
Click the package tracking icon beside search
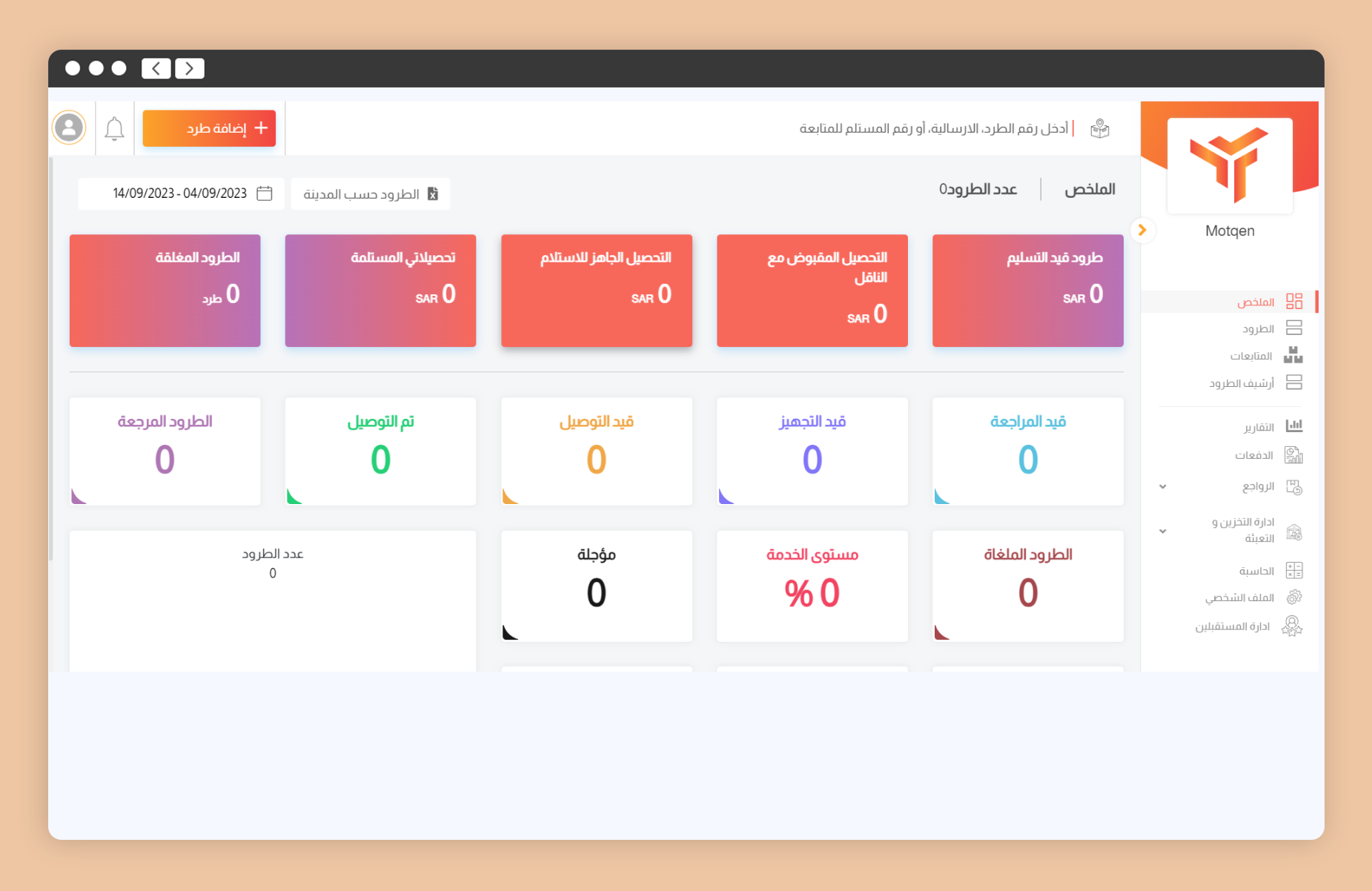point(1100,129)
